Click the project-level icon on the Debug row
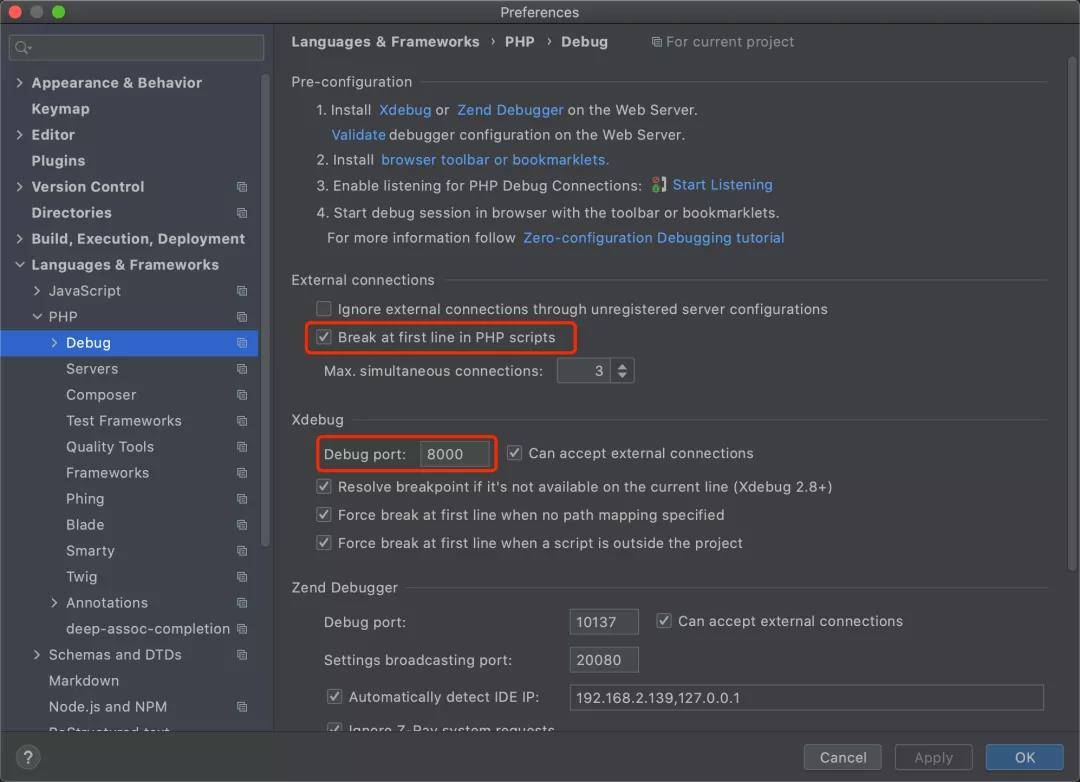1080x782 pixels. click(242, 343)
